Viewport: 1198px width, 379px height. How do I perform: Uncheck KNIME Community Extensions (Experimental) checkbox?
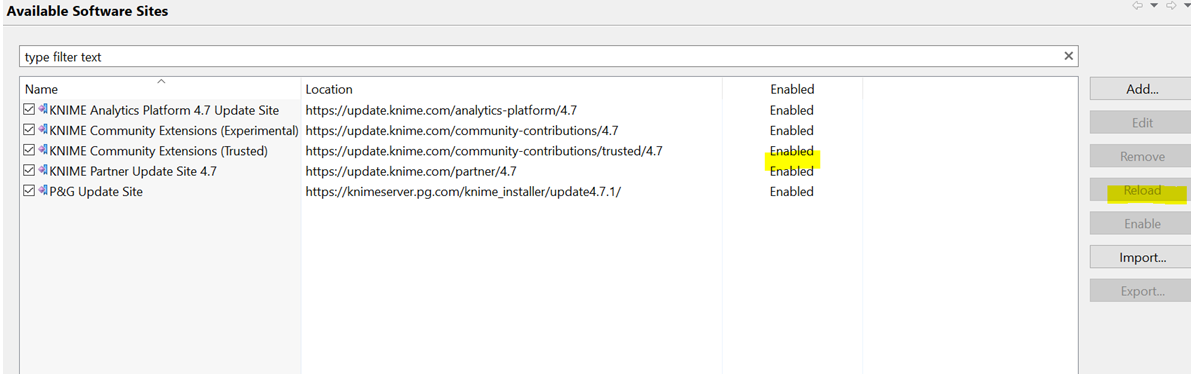point(29,130)
